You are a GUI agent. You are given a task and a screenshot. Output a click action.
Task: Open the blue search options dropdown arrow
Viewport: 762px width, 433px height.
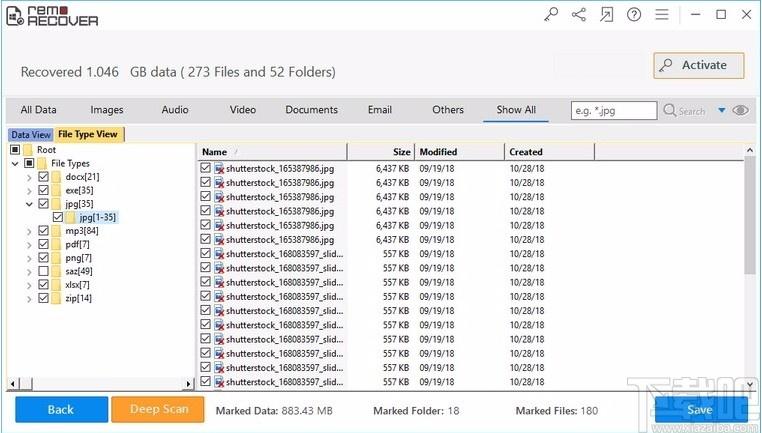tap(722, 110)
